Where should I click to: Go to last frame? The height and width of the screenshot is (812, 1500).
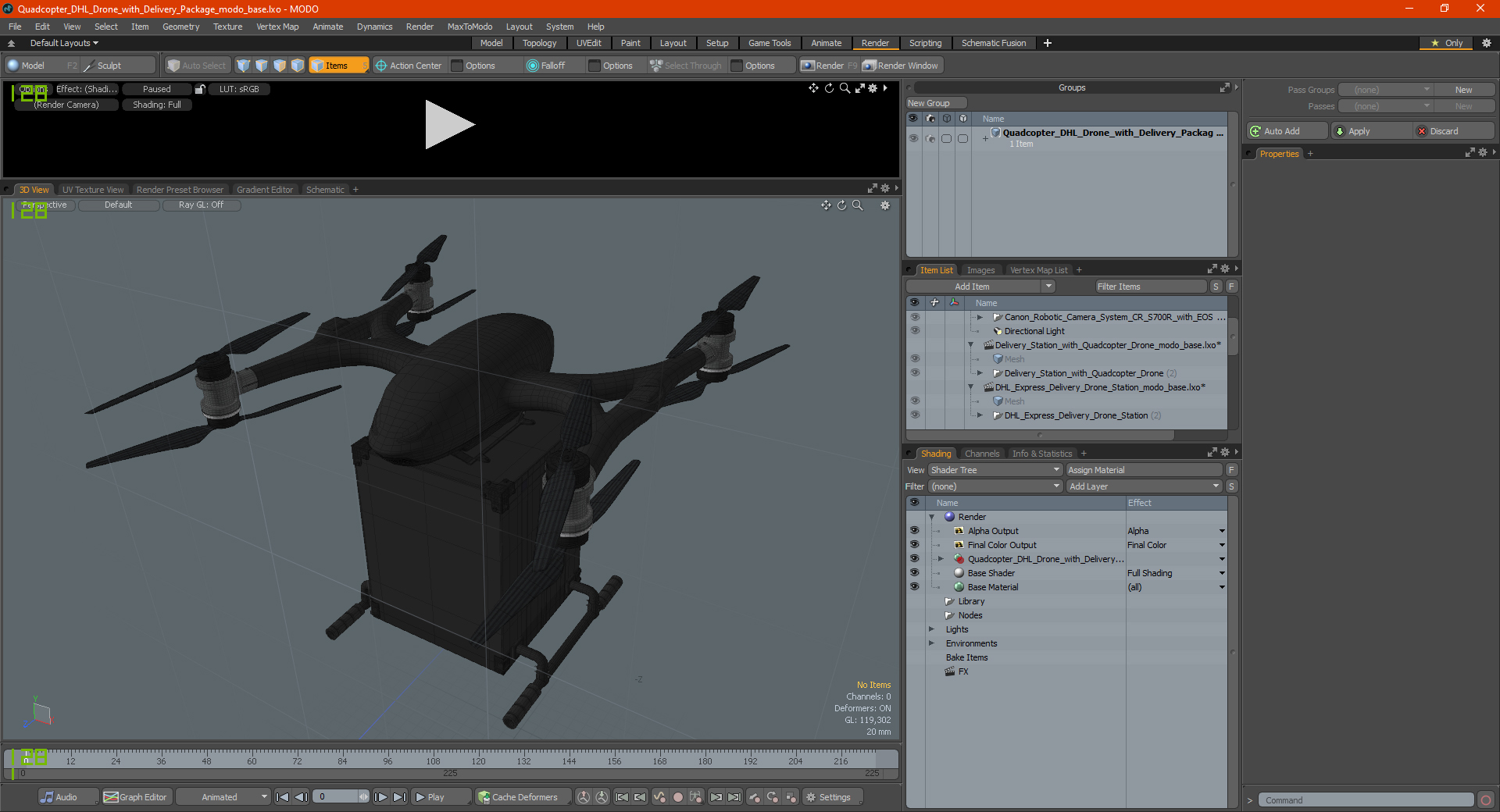[399, 797]
